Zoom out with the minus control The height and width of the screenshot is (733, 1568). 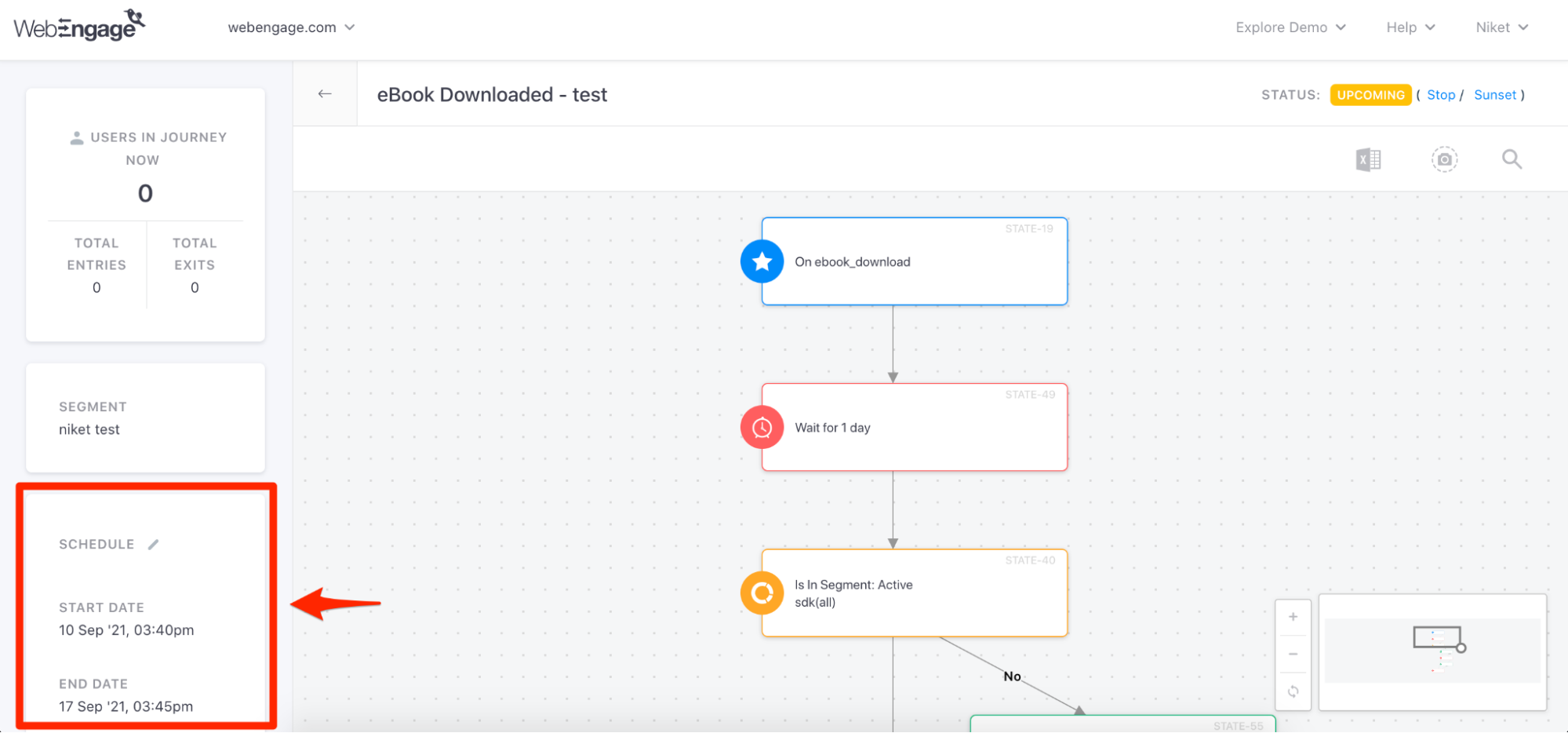click(x=1293, y=654)
